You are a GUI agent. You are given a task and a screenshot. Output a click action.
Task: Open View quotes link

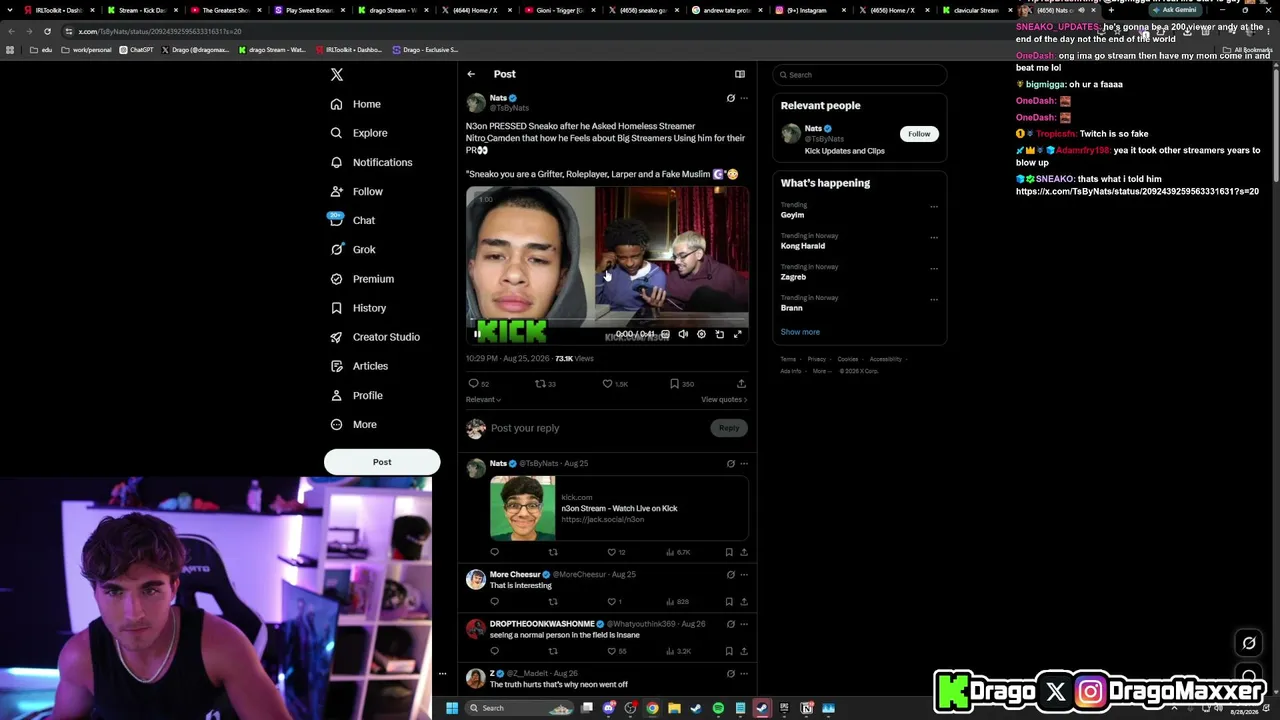724,400
